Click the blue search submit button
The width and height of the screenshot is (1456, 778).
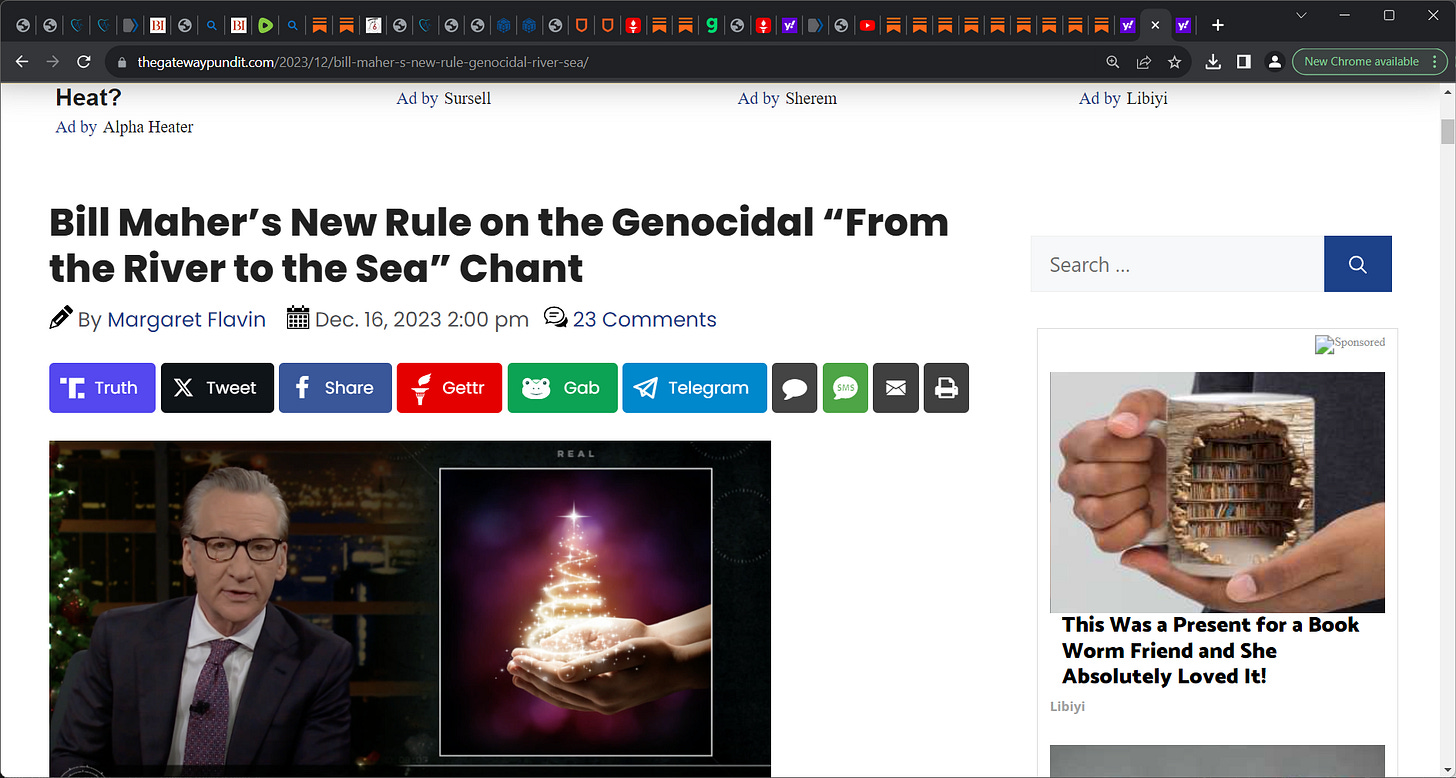coord(1358,264)
